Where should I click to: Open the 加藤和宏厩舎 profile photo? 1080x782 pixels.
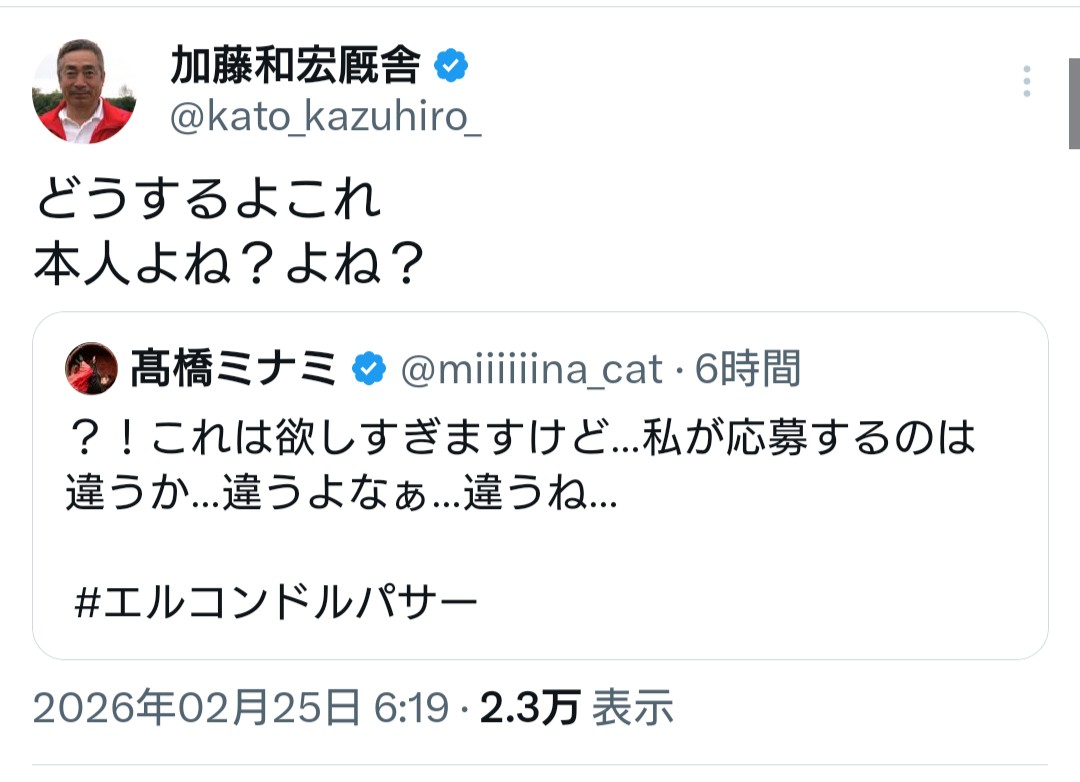click(x=83, y=92)
